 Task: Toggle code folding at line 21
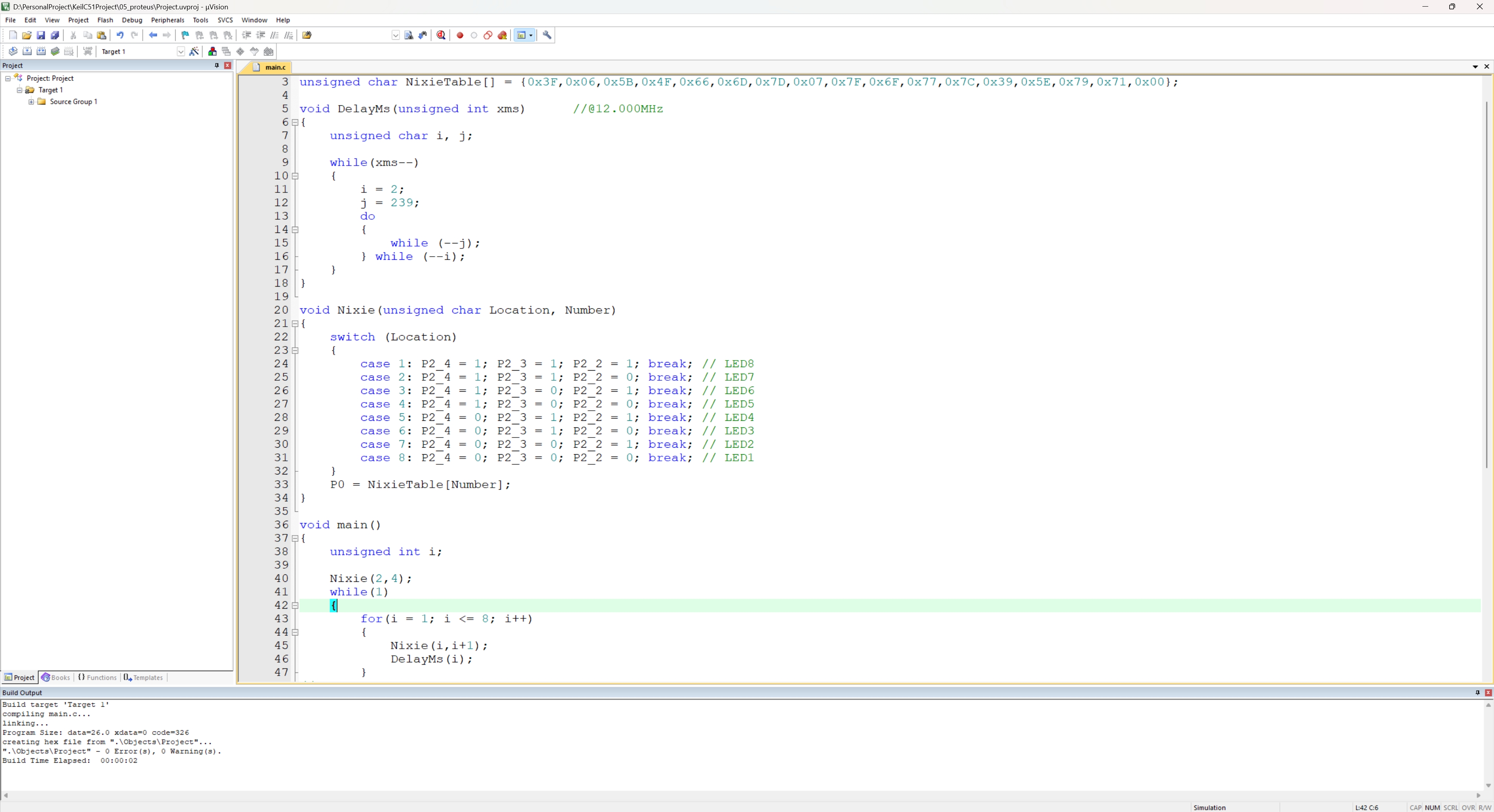[295, 324]
